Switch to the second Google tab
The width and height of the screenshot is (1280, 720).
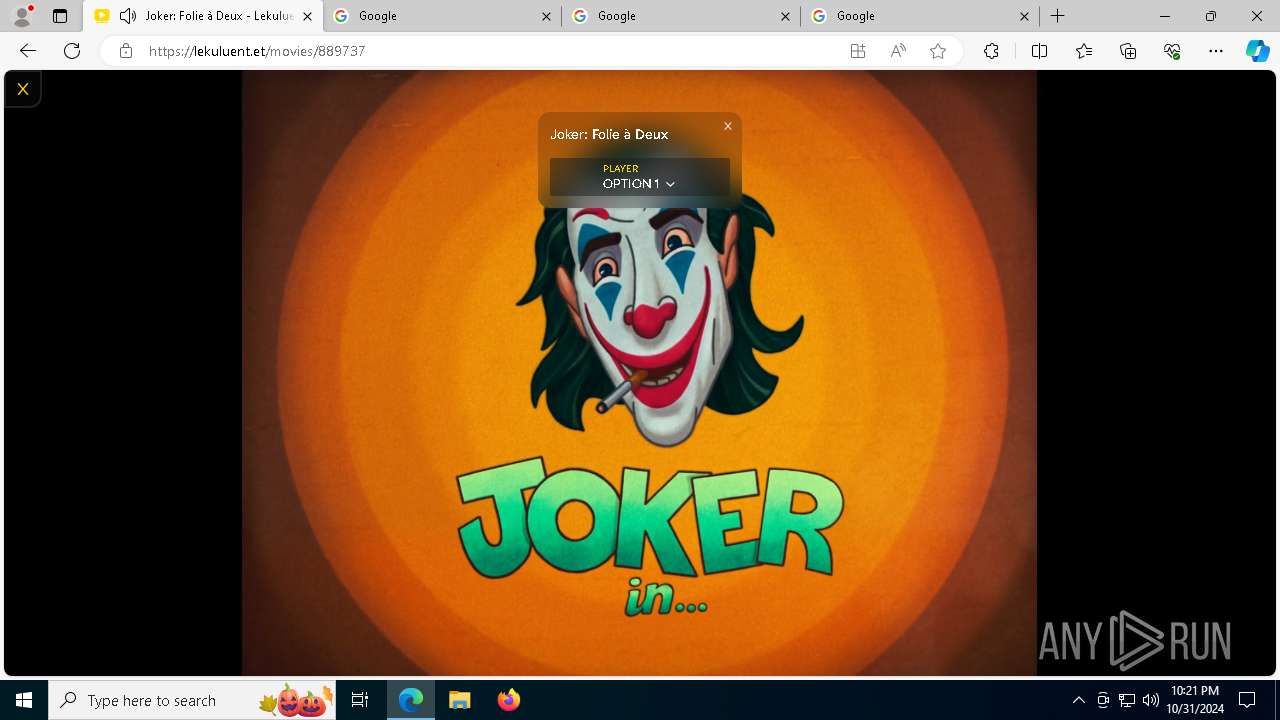pos(681,16)
